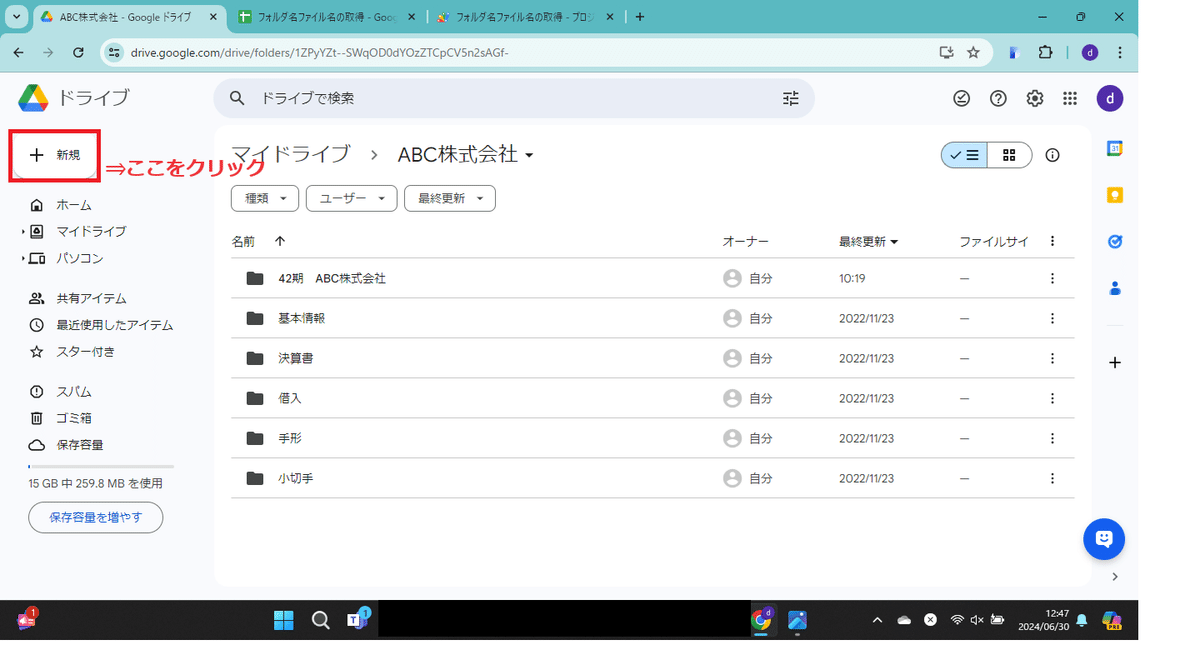The width and height of the screenshot is (1200, 650).
Task: Click the New (新規) button
Action: pyautogui.click(x=54, y=155)
